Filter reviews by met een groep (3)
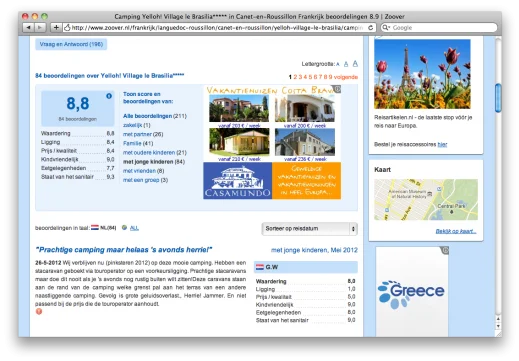 pyautogui.click(x=145, y=180)
